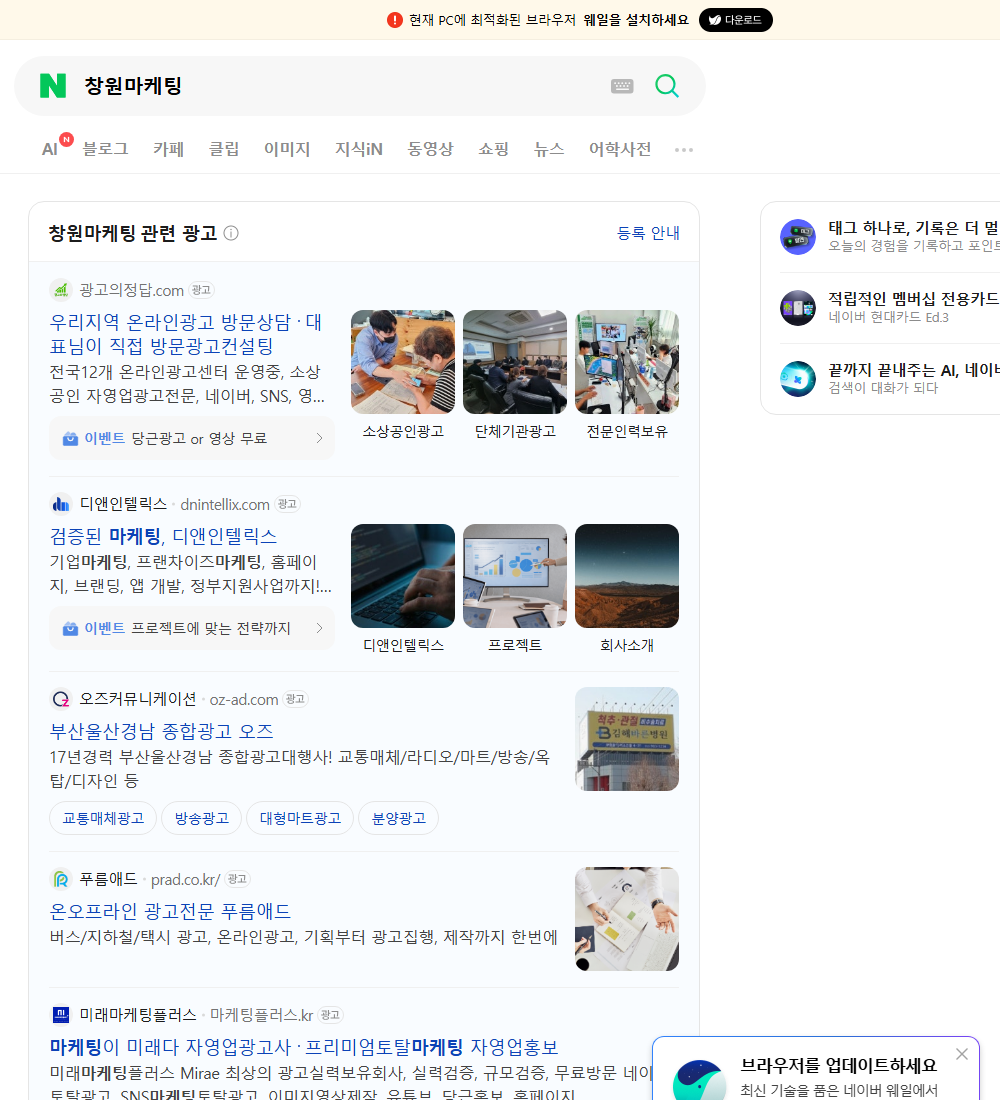Open the 오즈커뮤니케이션 billboard thumbnail
The height and width of the screenshot is (1100, 1000).
click(627, 739)
